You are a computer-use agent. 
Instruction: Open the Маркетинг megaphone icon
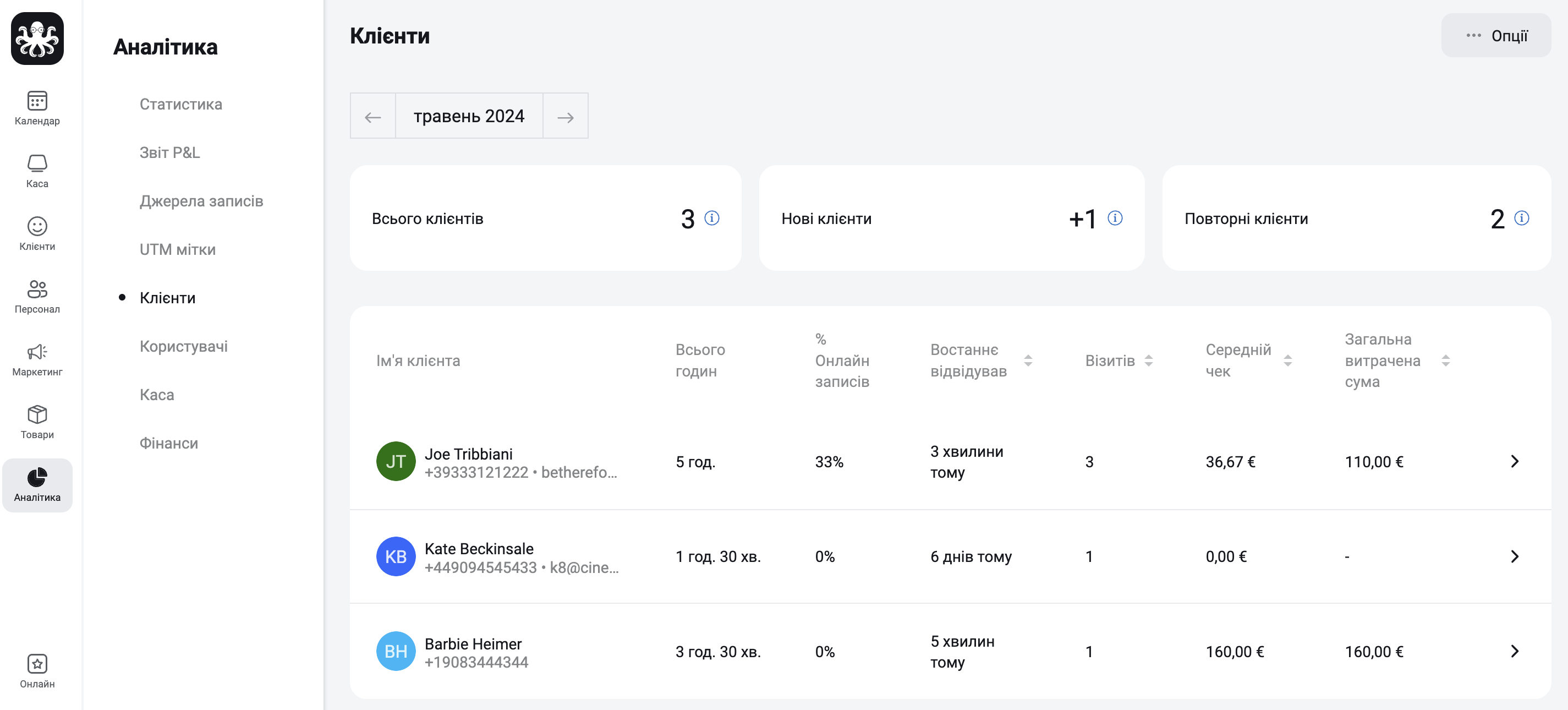point(37,351)
